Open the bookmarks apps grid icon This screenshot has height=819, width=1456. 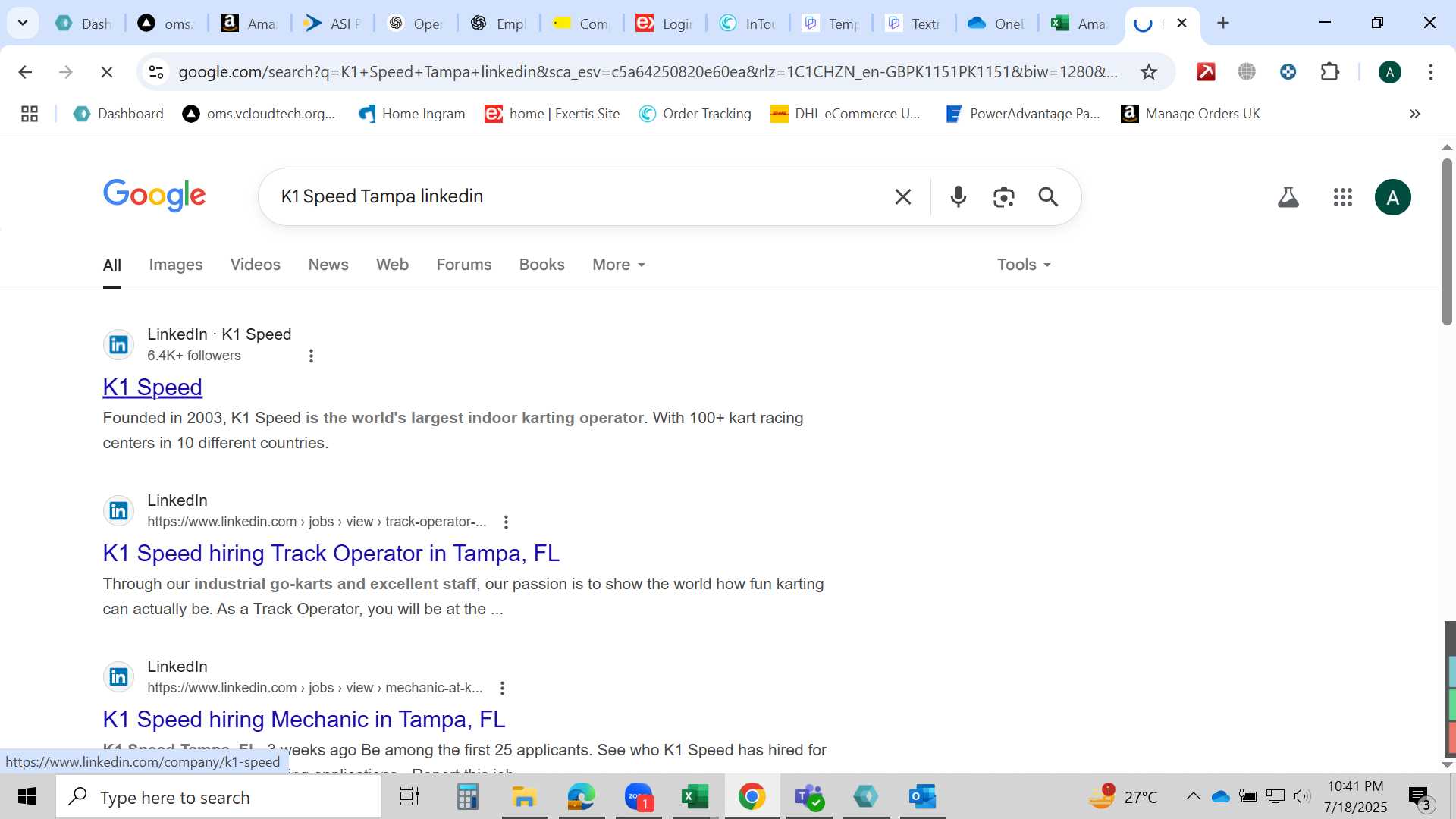pos(30,114)
